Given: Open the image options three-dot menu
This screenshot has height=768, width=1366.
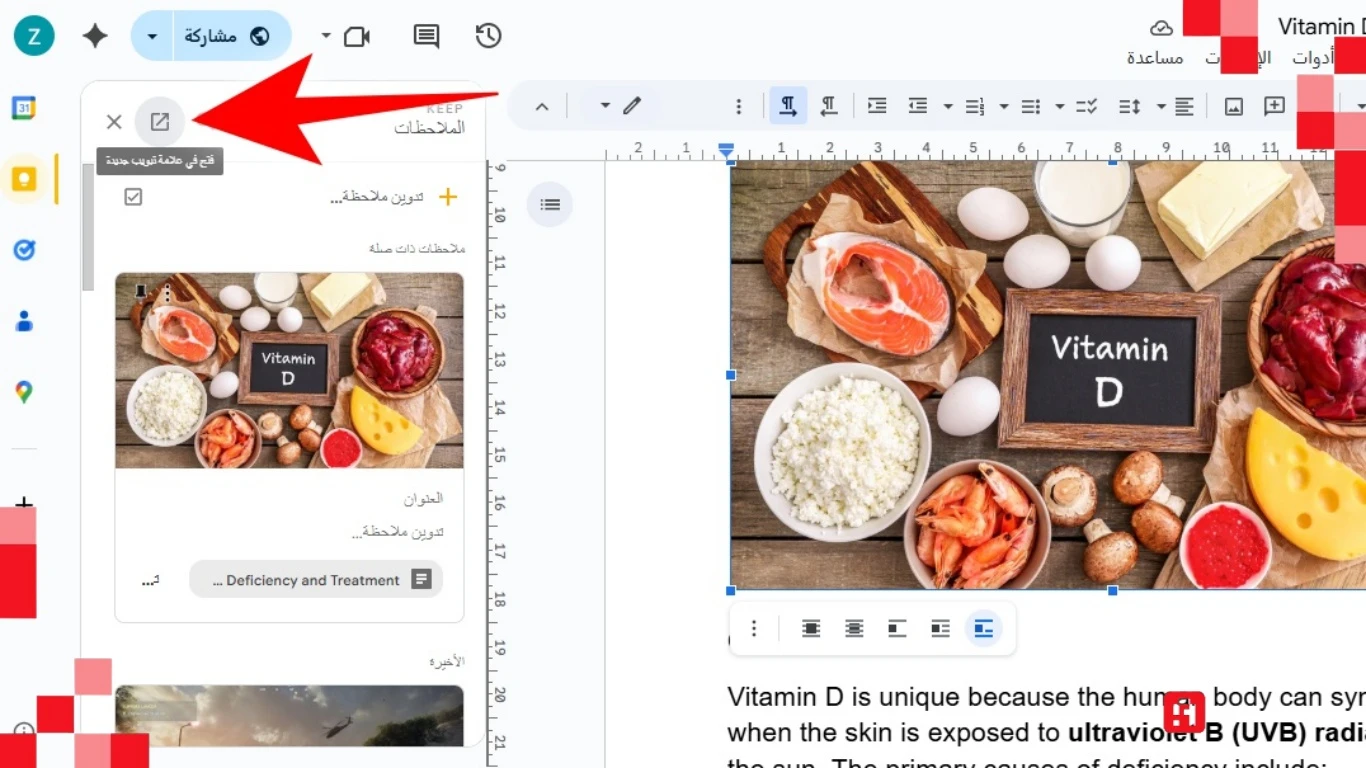Looking at the screenshot, I should tap(754, 628).
